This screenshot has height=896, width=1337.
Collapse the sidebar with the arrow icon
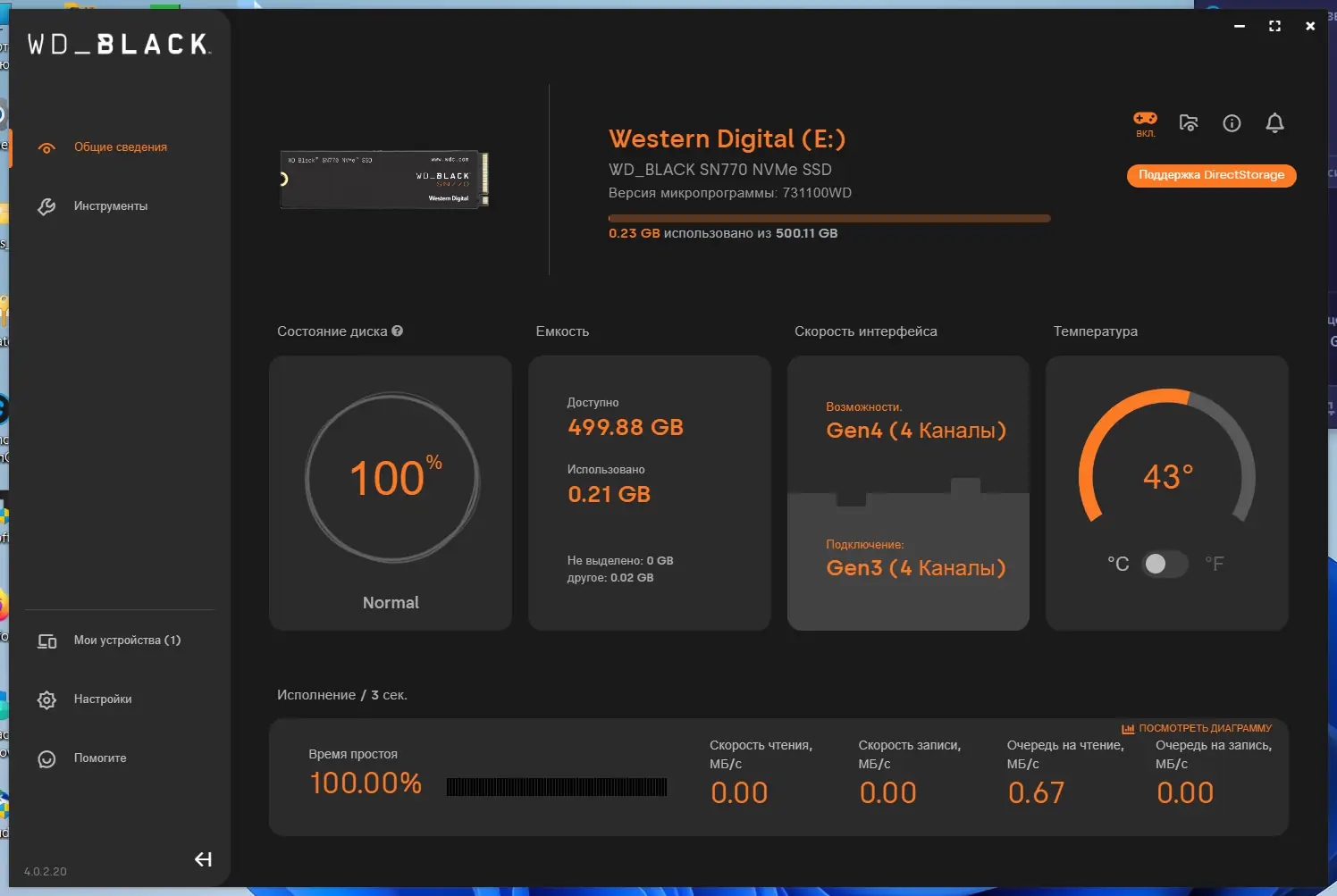coord(203,858)
